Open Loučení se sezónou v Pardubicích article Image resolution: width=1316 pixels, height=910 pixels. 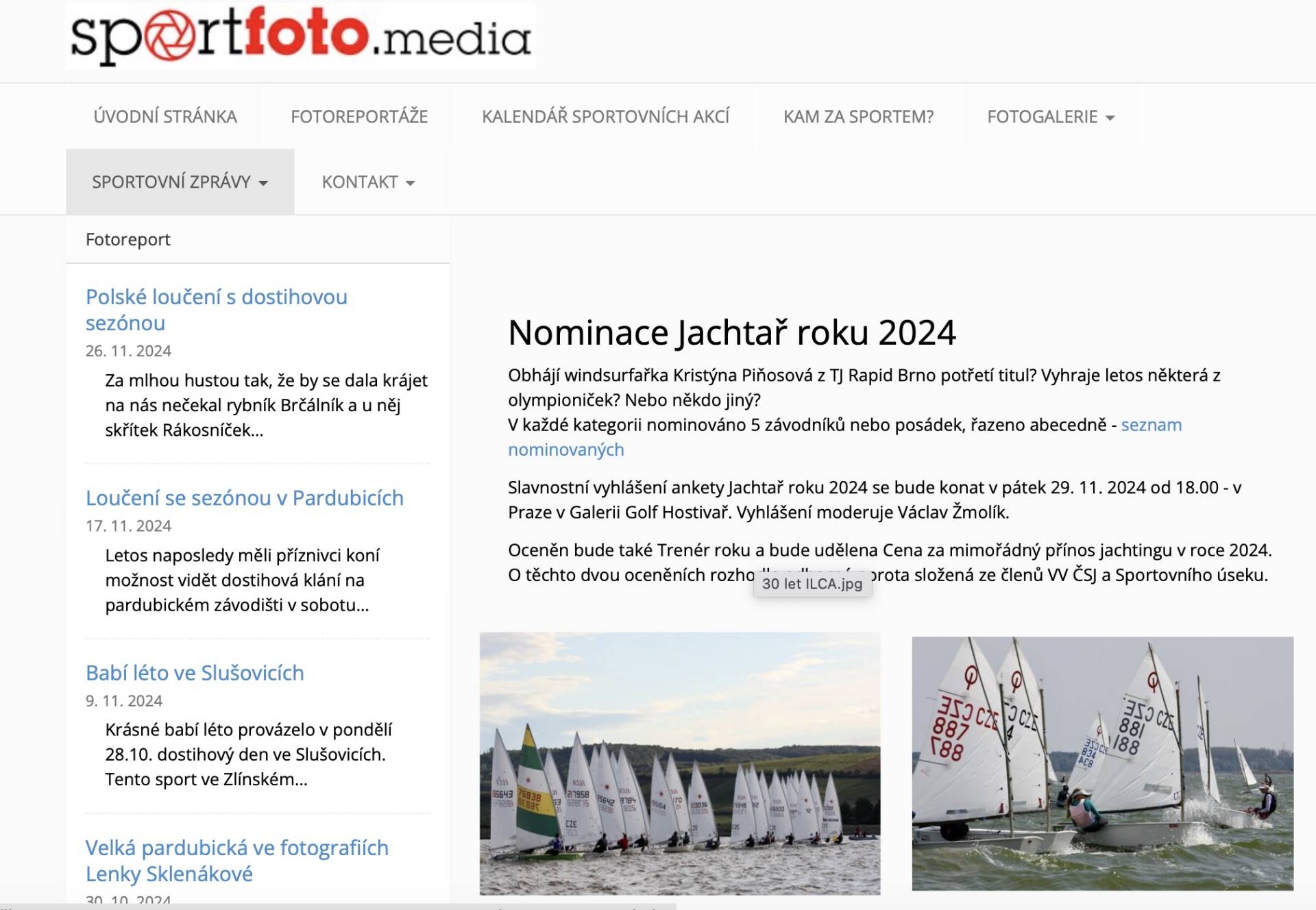244,497
